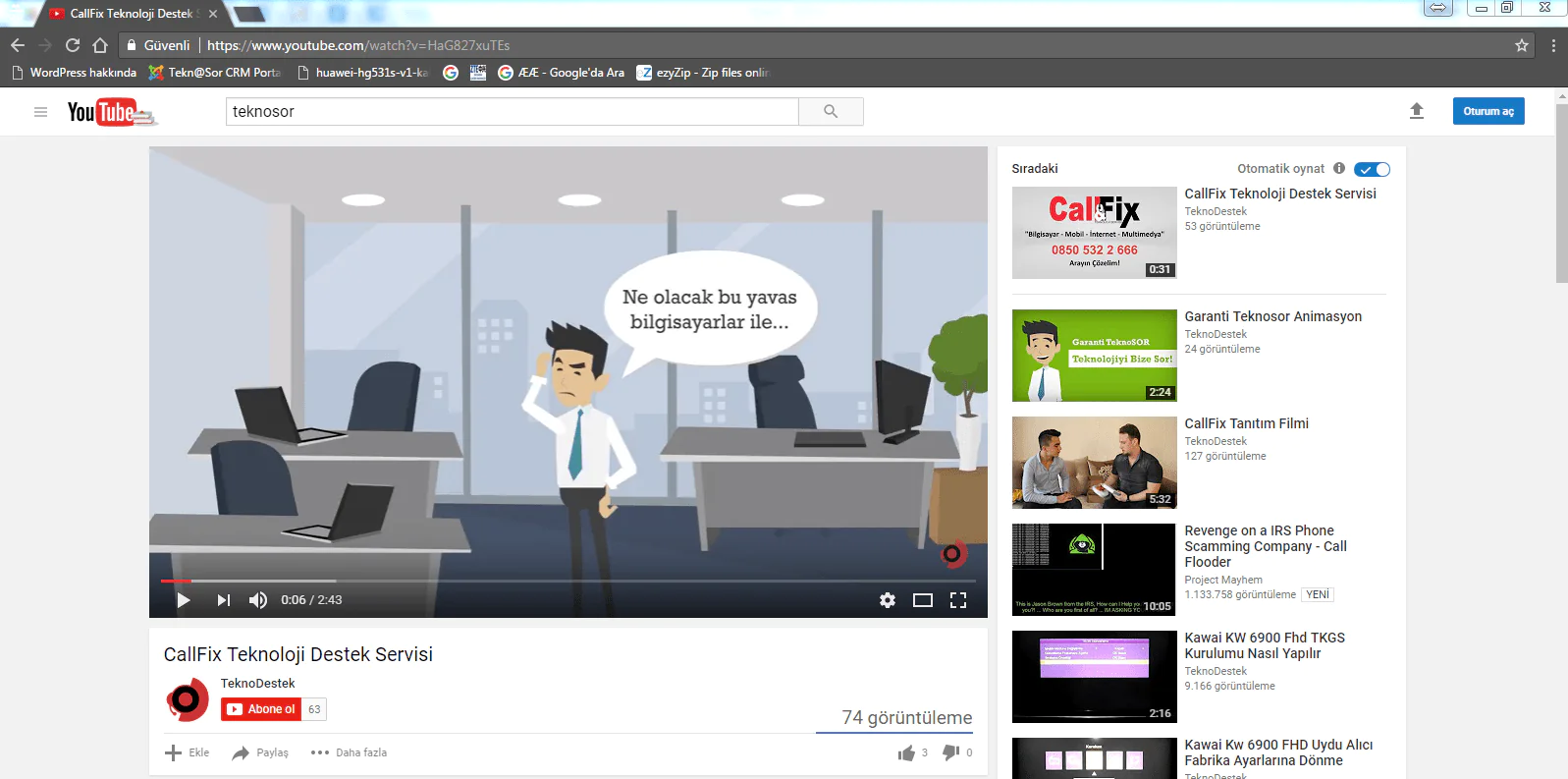Expand the Daha fazla options menu
This screenshot has height=779, width=1568.
350,752
